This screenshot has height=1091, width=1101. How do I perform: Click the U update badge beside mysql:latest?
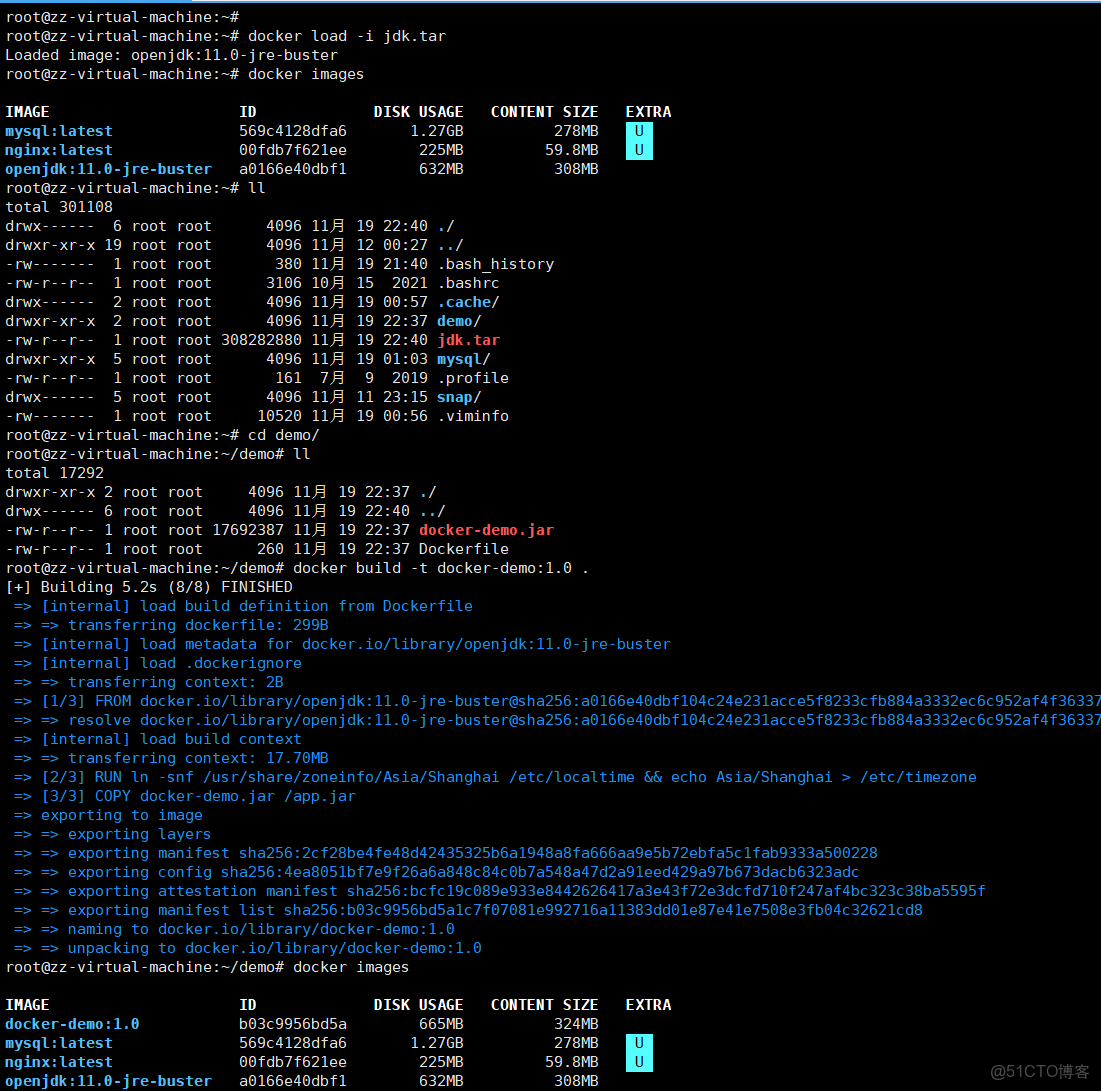(x=638, y=130)
